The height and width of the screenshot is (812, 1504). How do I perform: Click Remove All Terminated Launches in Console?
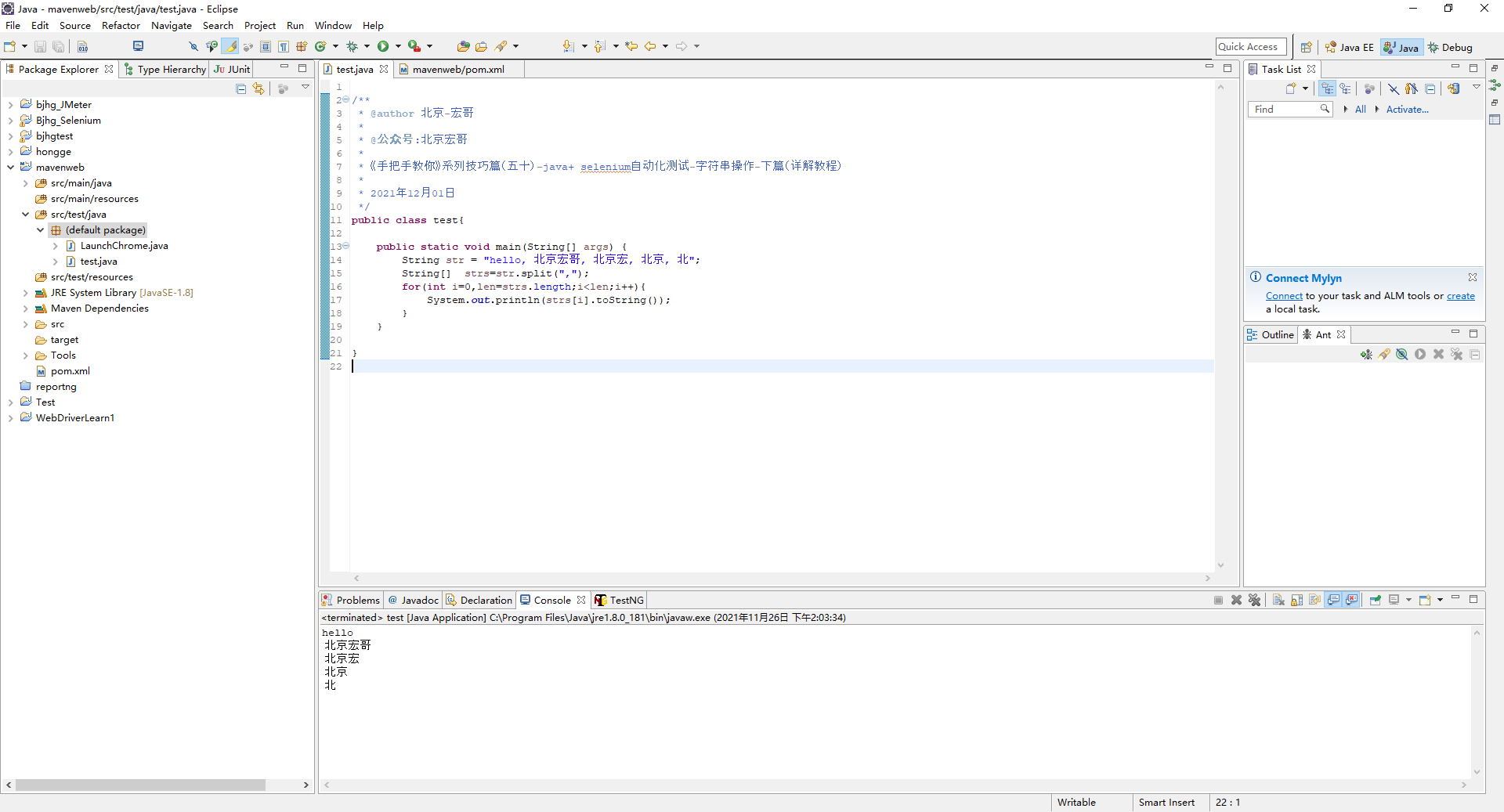1254,600
